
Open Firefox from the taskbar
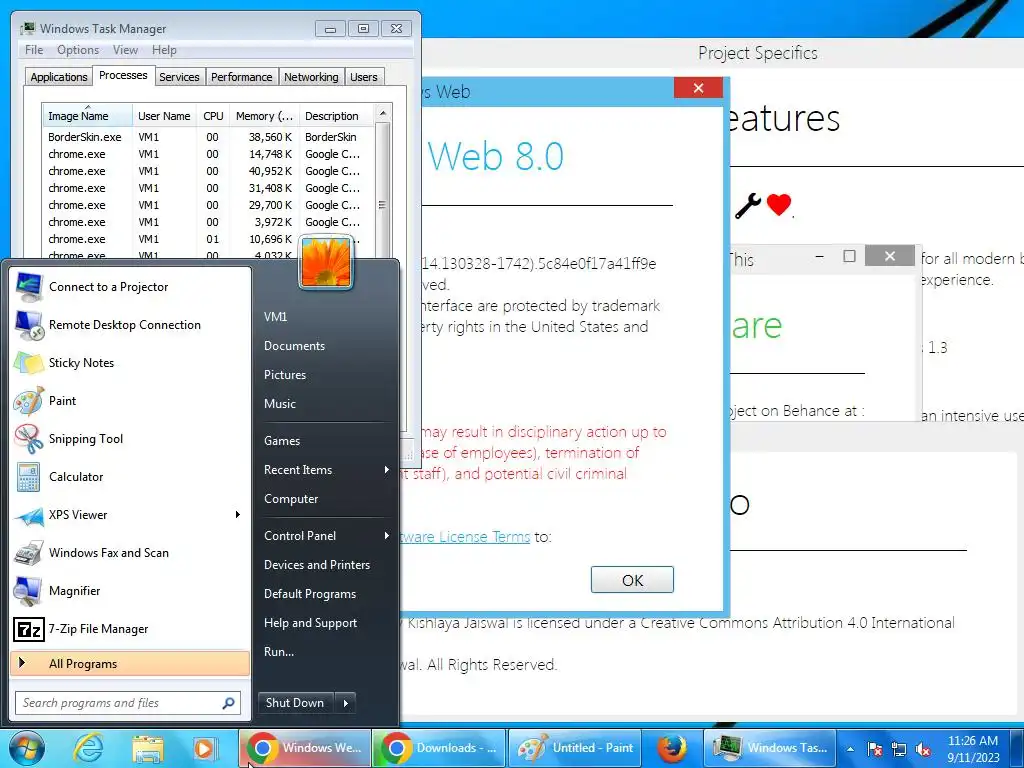click(672, 748)
